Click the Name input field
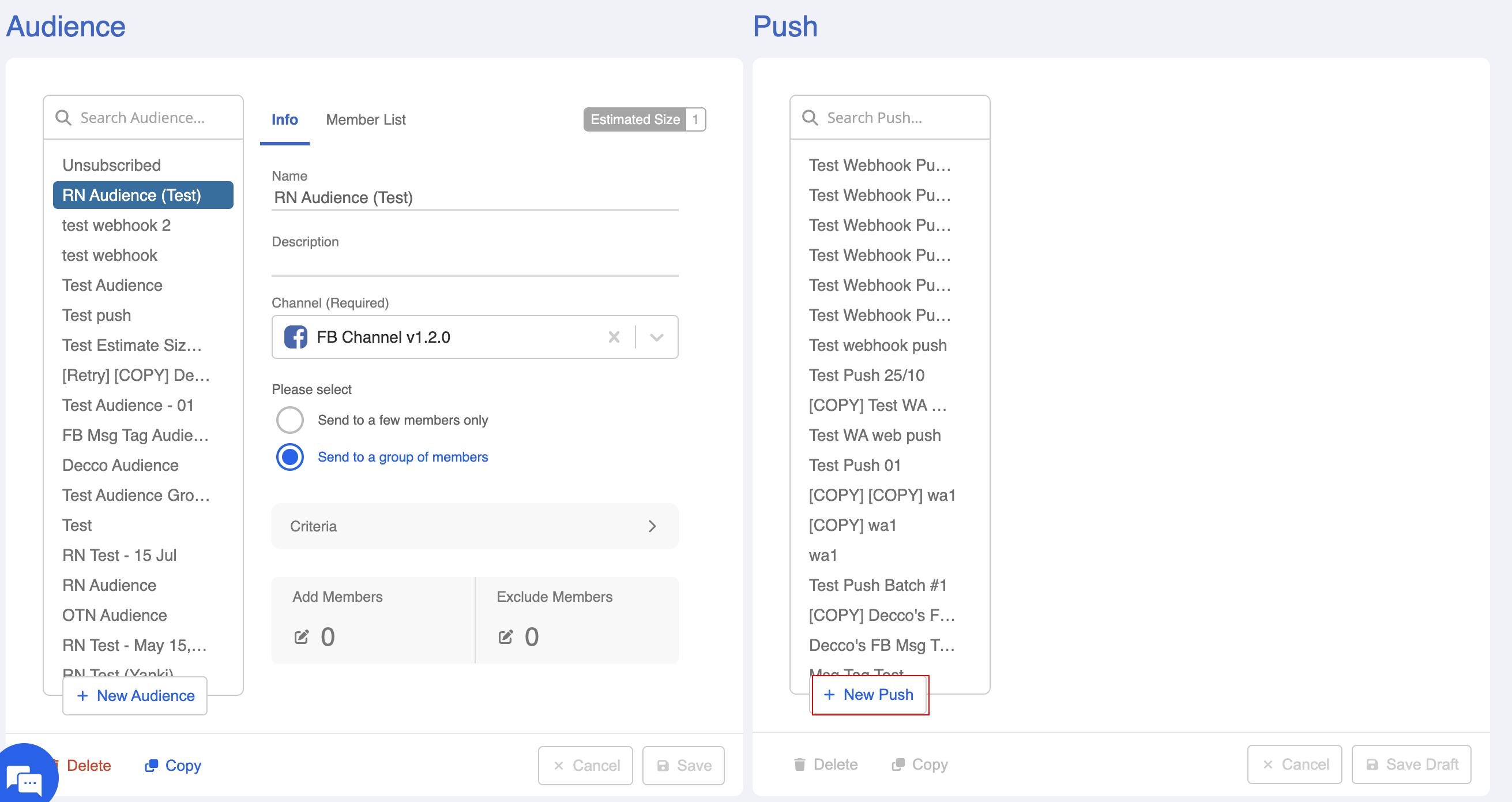Screen dimensions: 1512x802 [x=474, y=198]
